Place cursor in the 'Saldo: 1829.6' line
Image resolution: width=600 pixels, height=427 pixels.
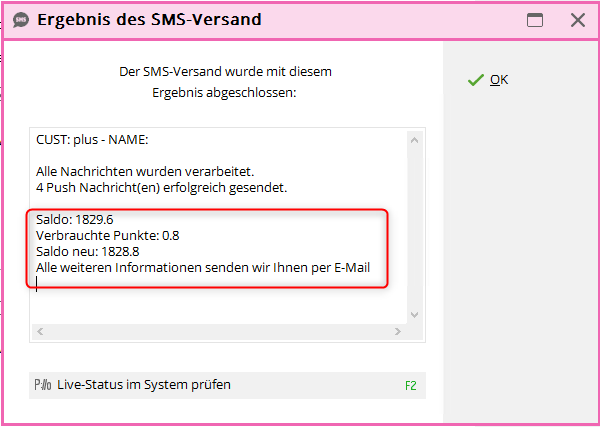click(75, 220)
